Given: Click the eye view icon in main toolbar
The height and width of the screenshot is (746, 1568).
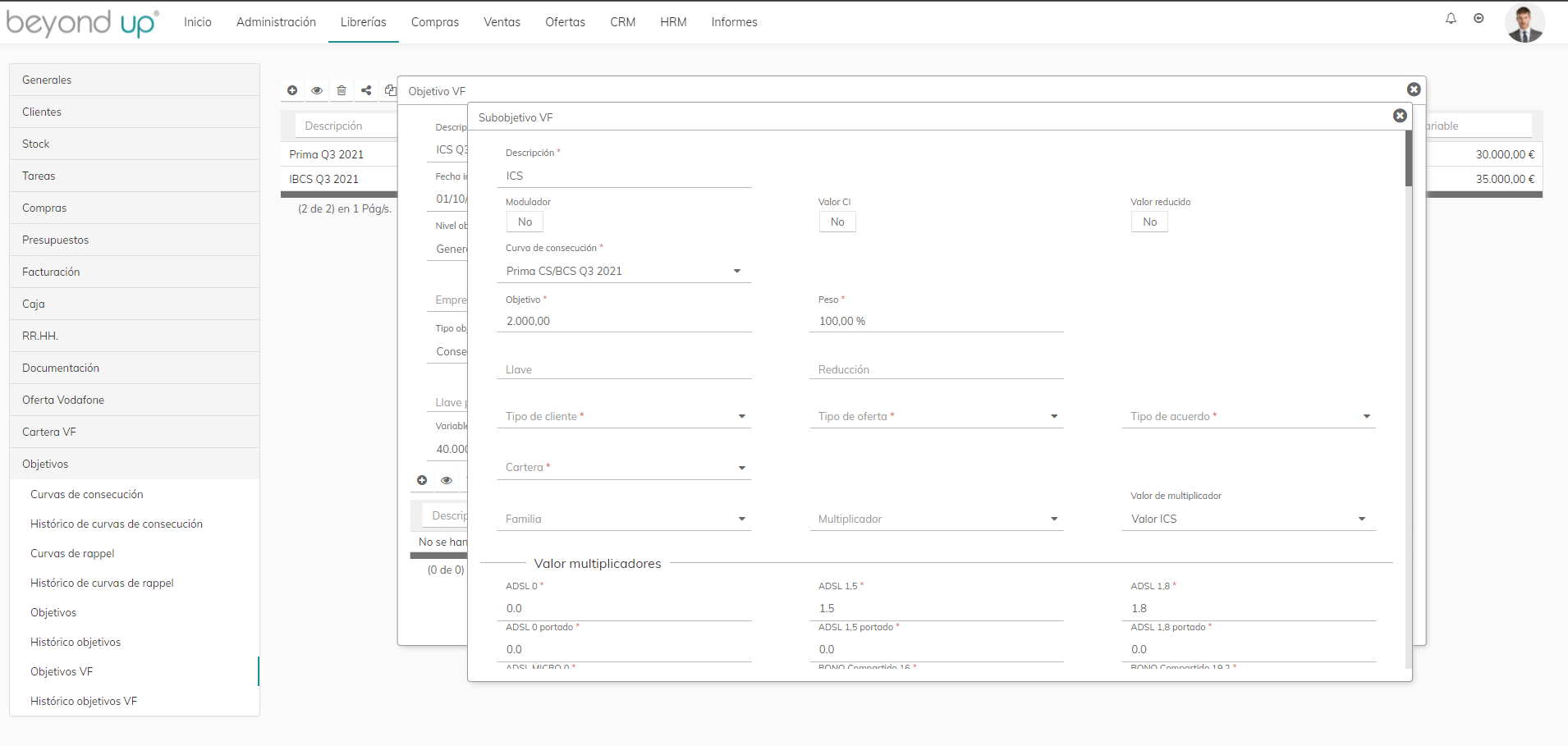Looking at the screenshot, I should 317,90.
